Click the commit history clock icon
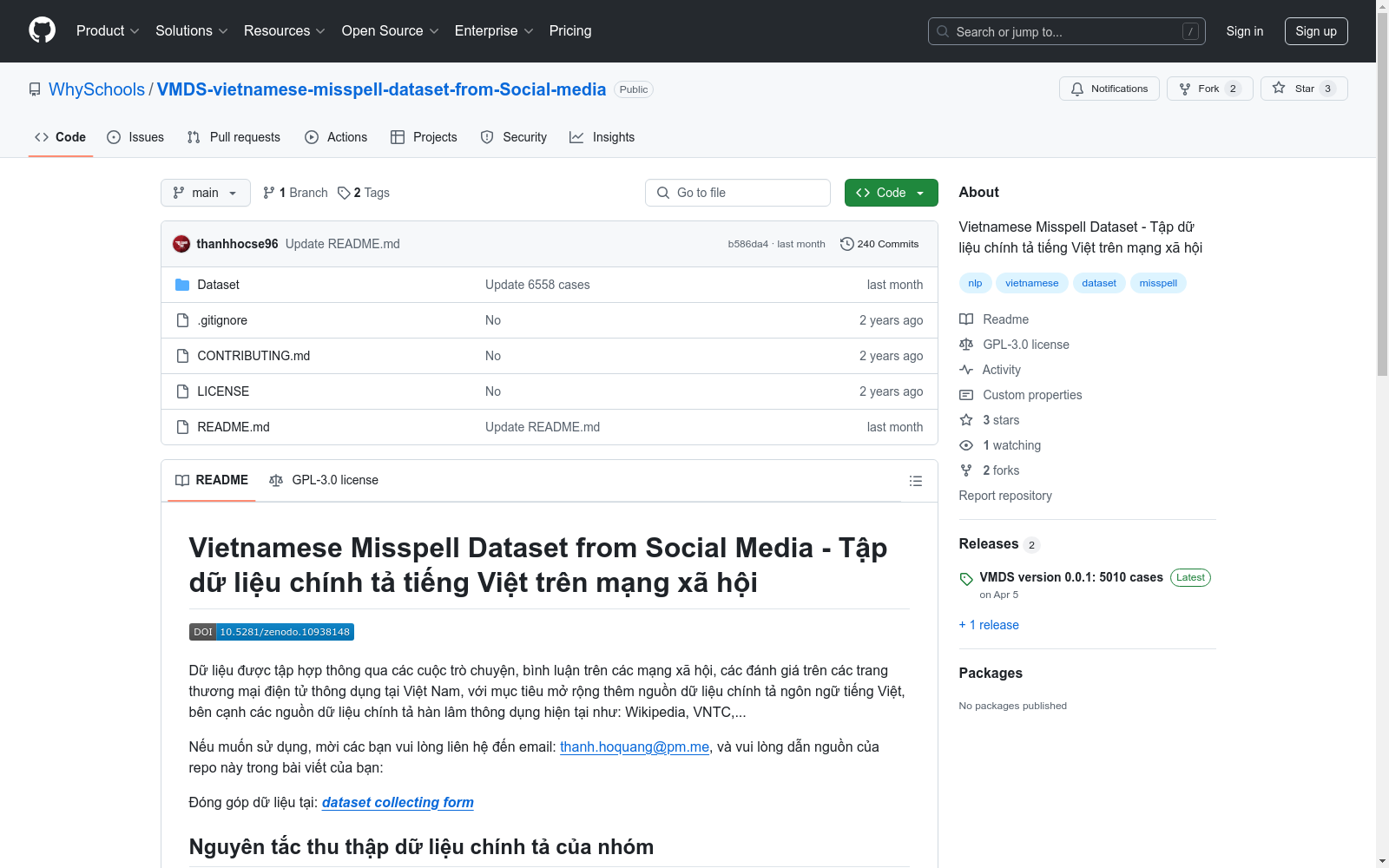Image resolution: width=1389 pixels, height=868 pixels. tap(846, 244)
